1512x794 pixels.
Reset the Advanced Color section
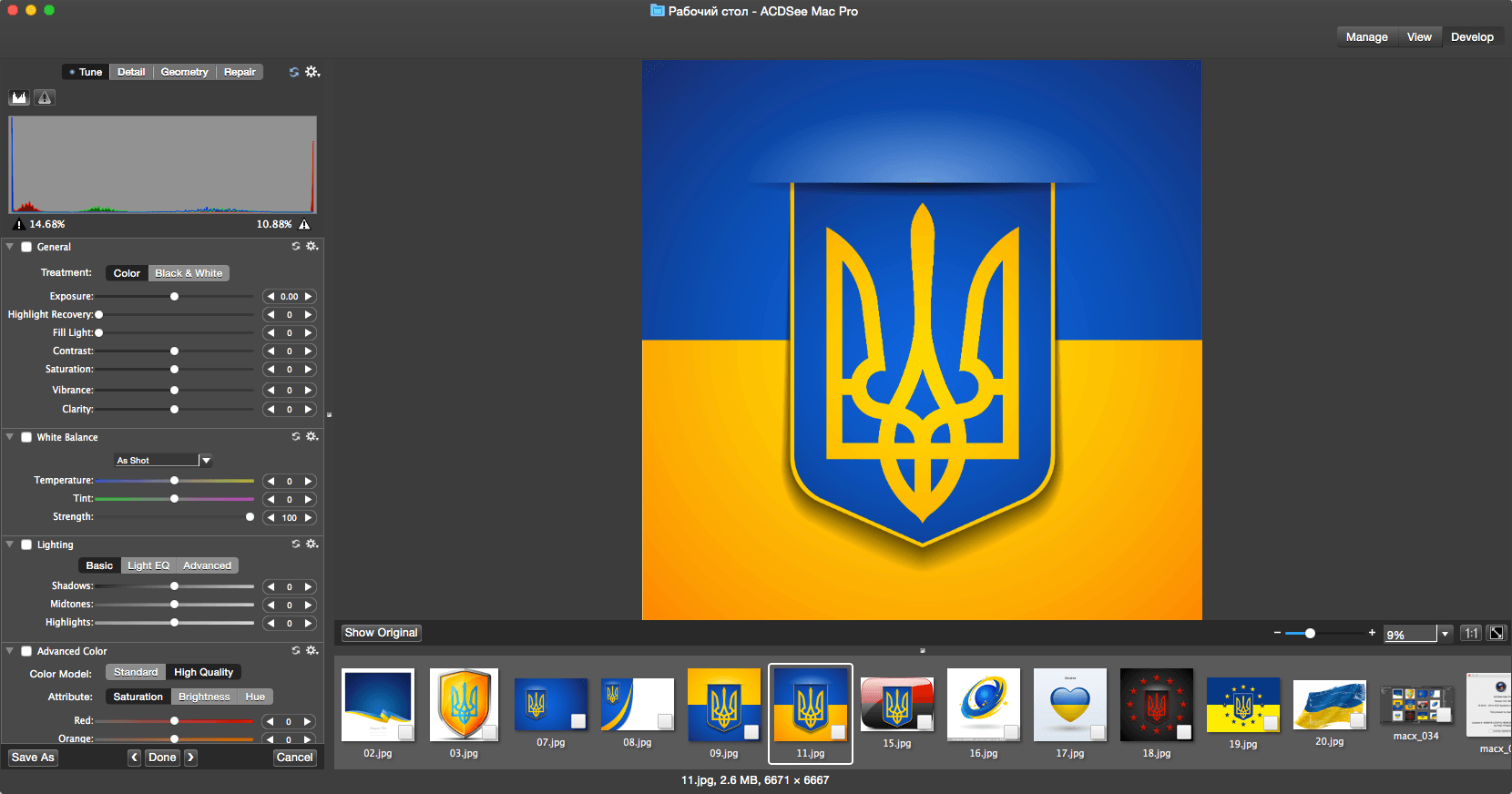296,651
